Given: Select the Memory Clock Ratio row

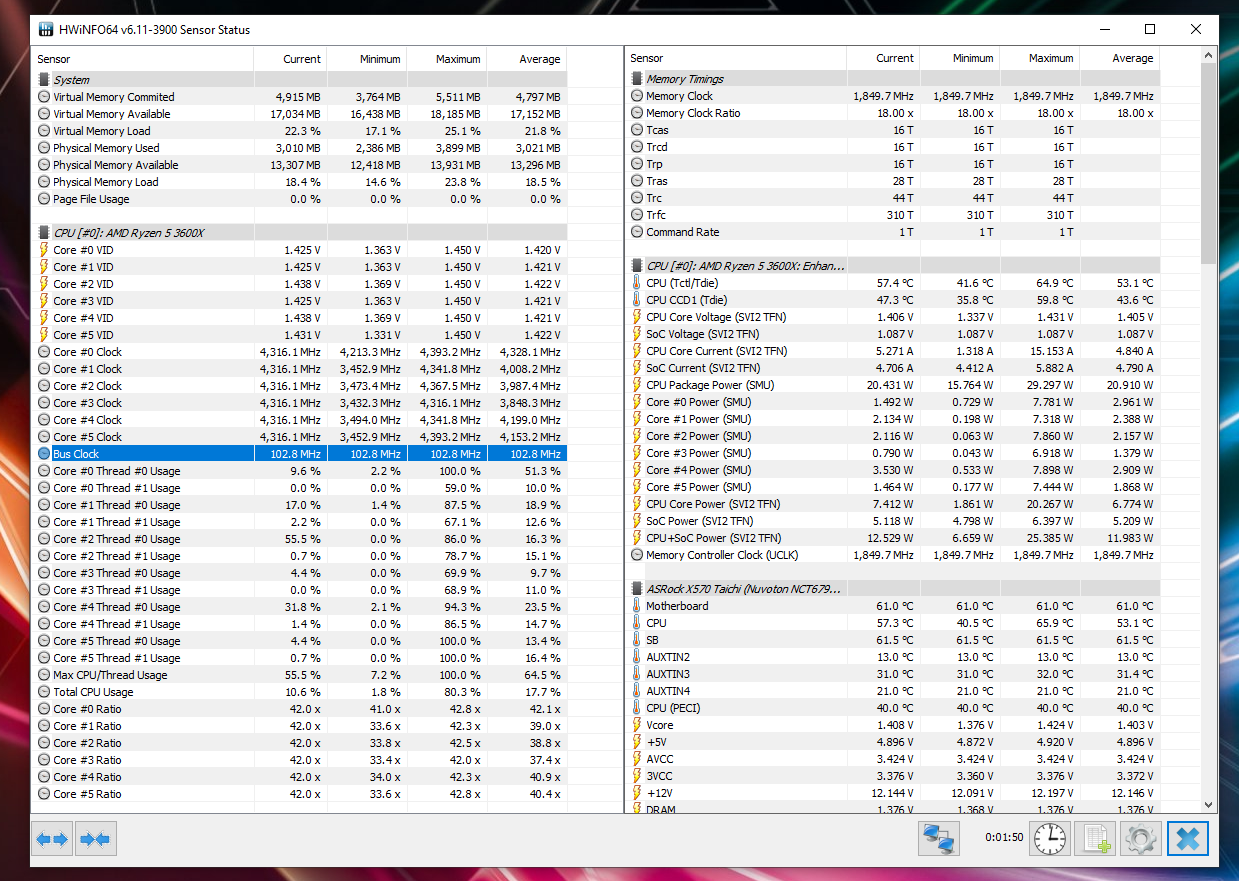Looking at the screenshot, I should pyautogui.click(x=893, y=113).
